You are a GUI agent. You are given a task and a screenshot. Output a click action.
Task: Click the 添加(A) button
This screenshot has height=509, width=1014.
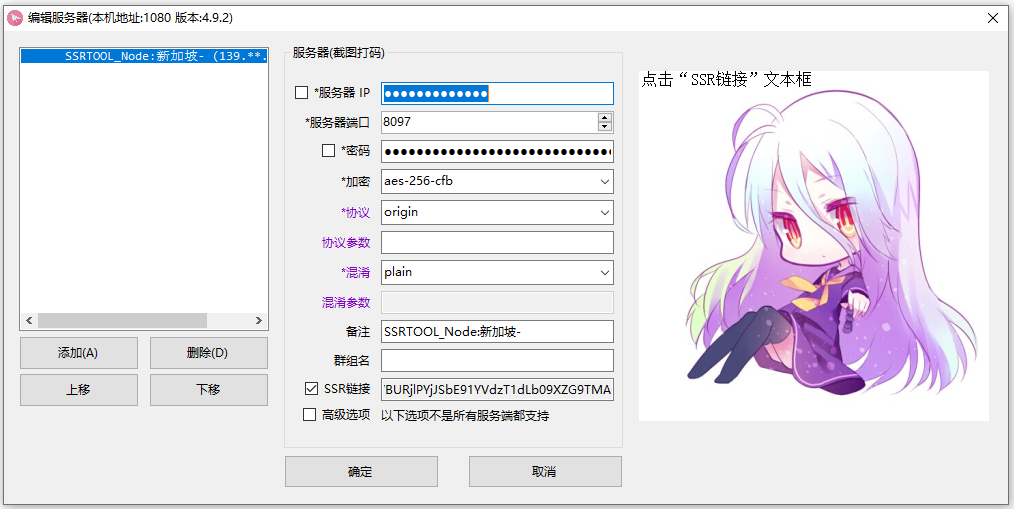pyautogui.click(x=79, y=353)
